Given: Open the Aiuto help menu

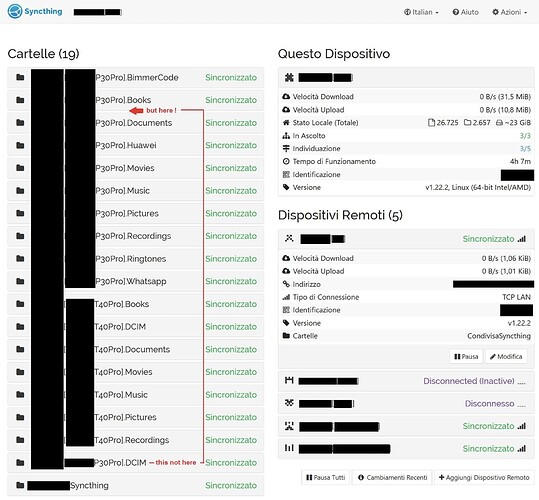Looking at the screenshot, I should click(465, 12).
